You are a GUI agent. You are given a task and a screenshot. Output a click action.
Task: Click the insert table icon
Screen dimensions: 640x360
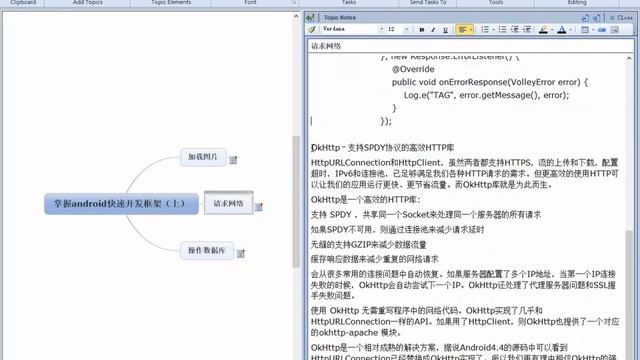pos(584,29)
